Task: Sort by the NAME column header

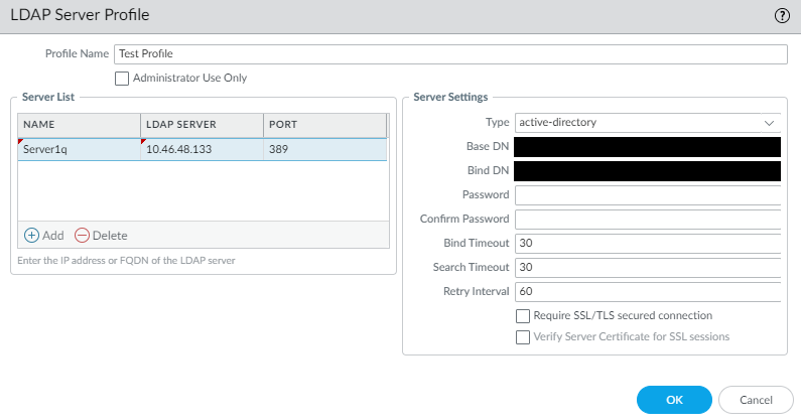Action: click(x=78, y=124)
